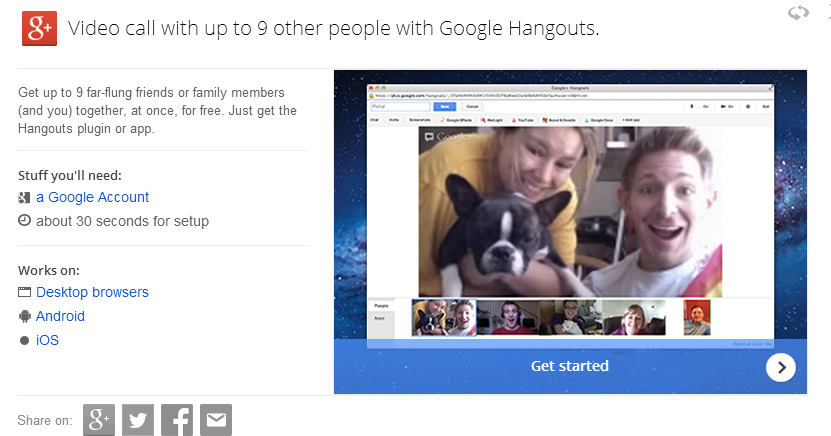The height and width of the screenshot is (436, 831).
Task: Click the Apps tab in Hangouts screenshot
Action: tap(380, 318)
